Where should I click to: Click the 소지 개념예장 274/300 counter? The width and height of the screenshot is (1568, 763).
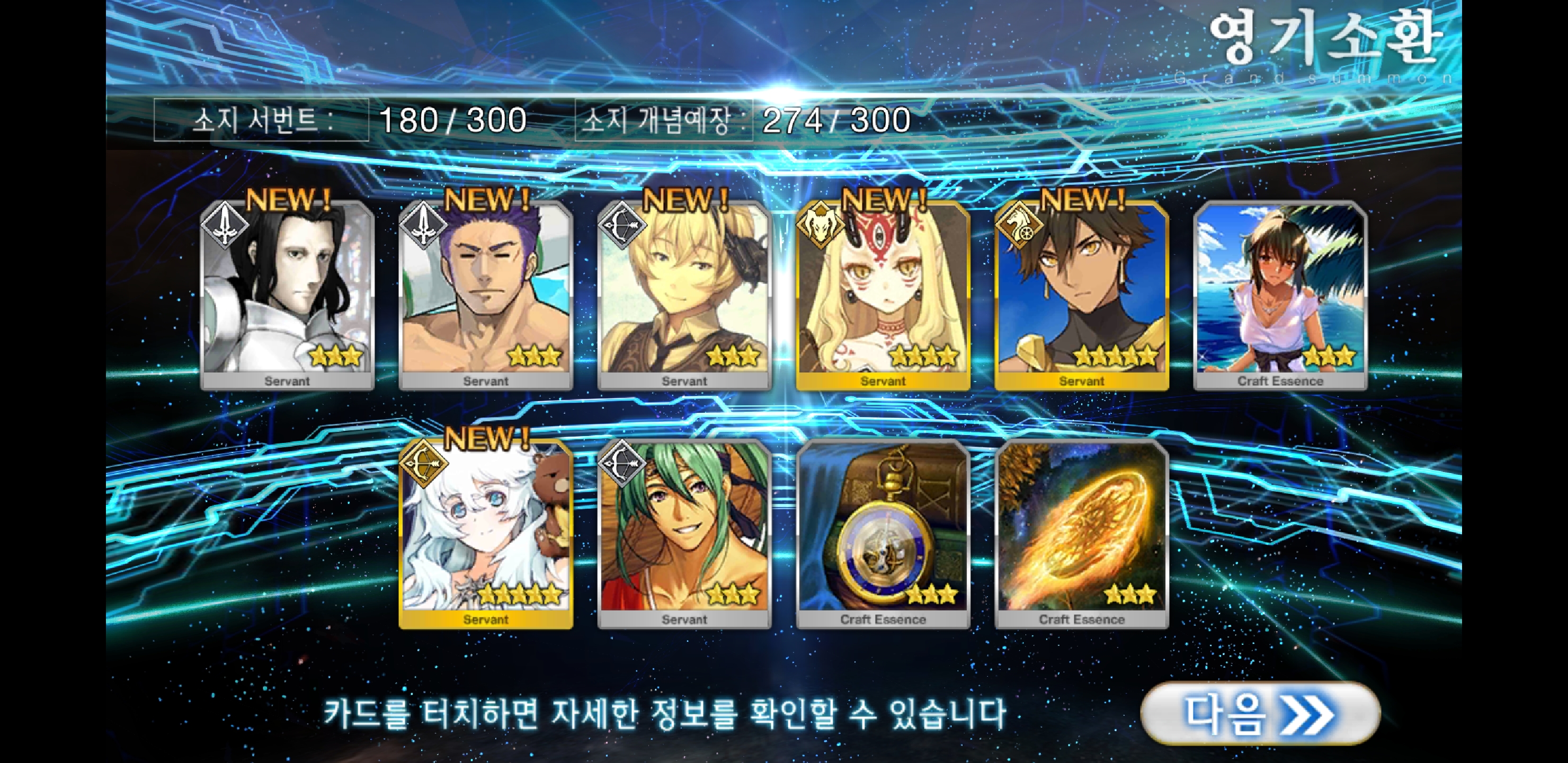(744, 120)
